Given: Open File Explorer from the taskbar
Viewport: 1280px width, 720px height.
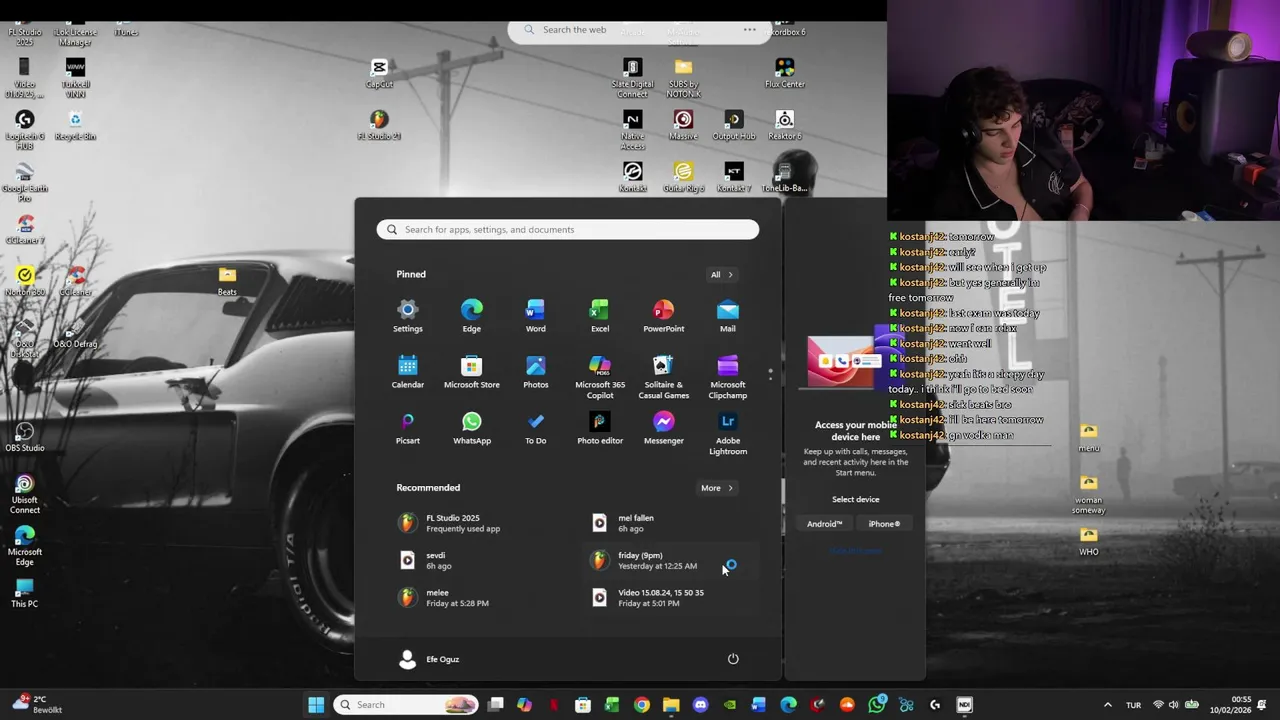Looking at the screenshot, I should tap(671, 705).
